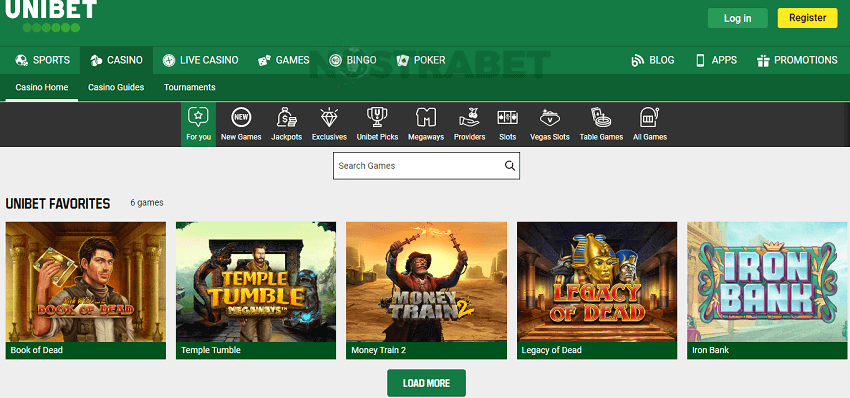
Task: Click the Iron Bank title label
Action: [x=710, y=350]
